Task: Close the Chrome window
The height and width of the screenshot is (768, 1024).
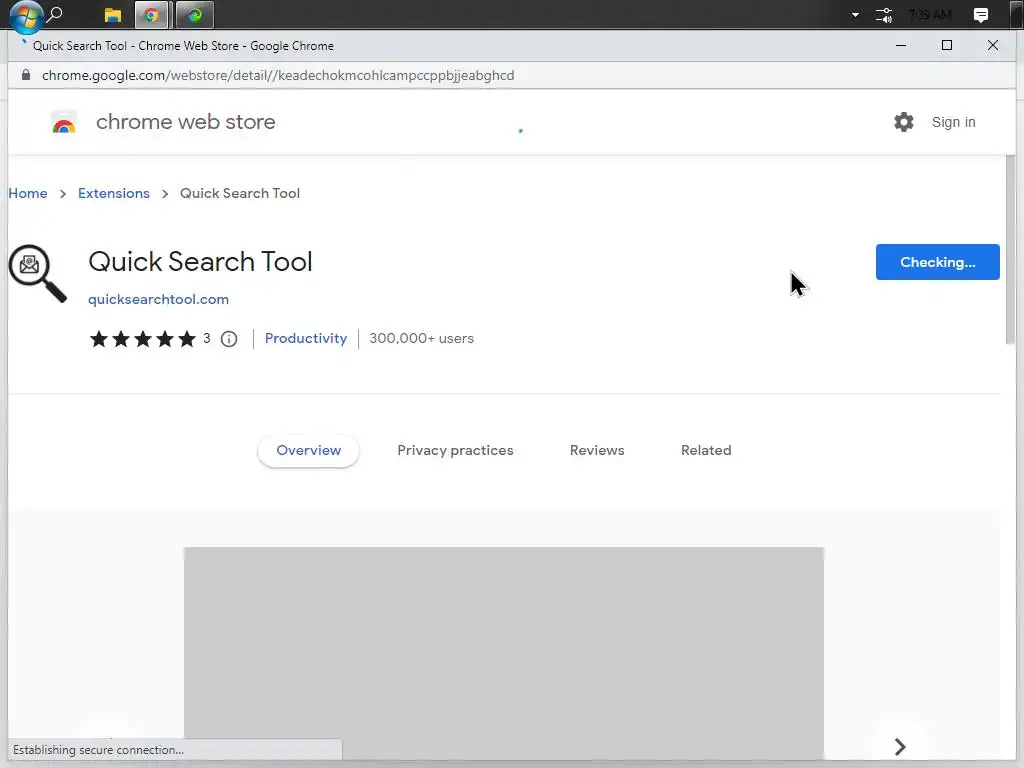Action: 993,45
